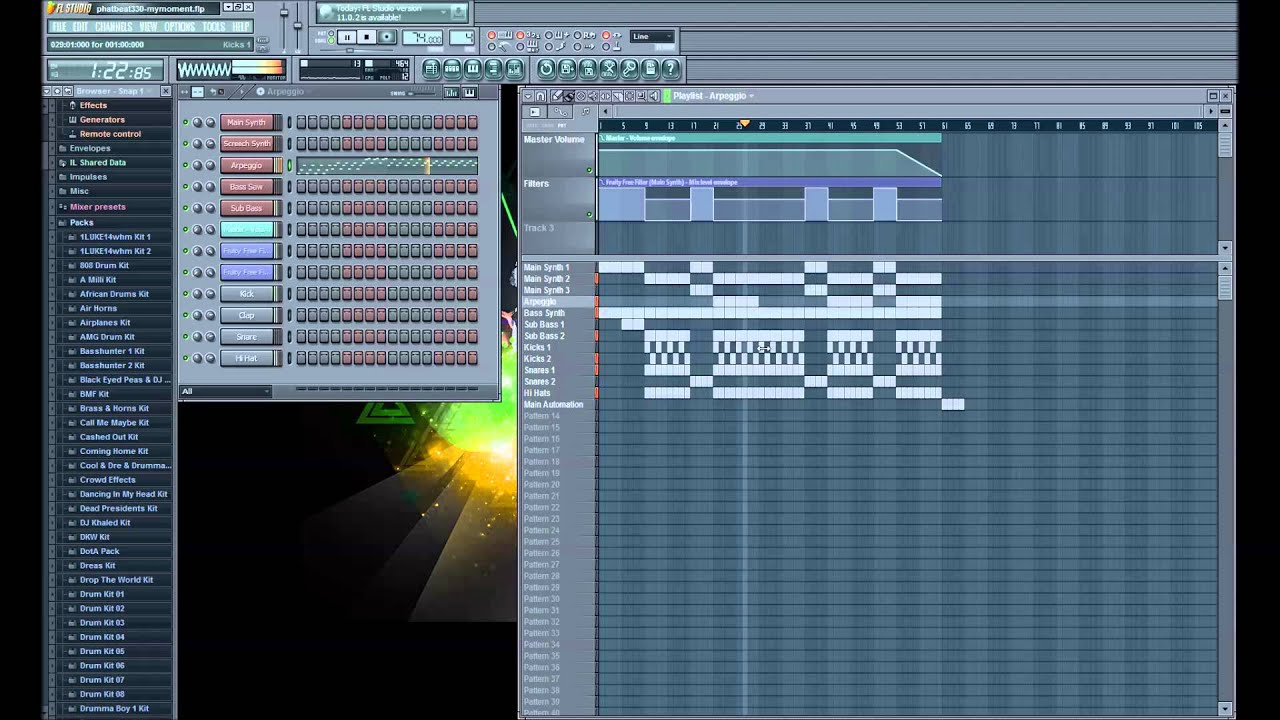Open the EDIT menu
1280x720 pixels.
point(80,27)
